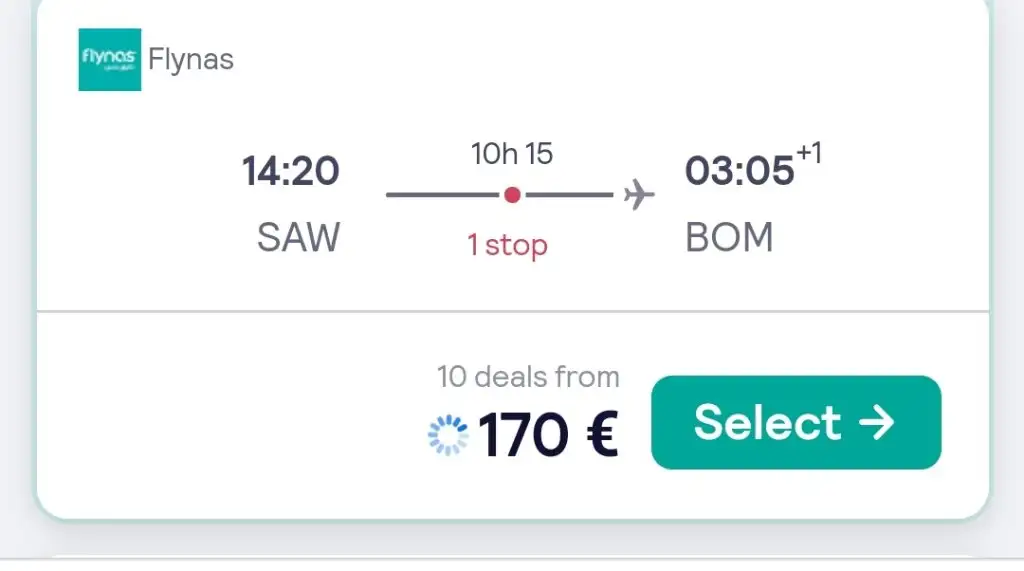
Task: Click the arrow inside the Select button
Action: coord(876,423)
